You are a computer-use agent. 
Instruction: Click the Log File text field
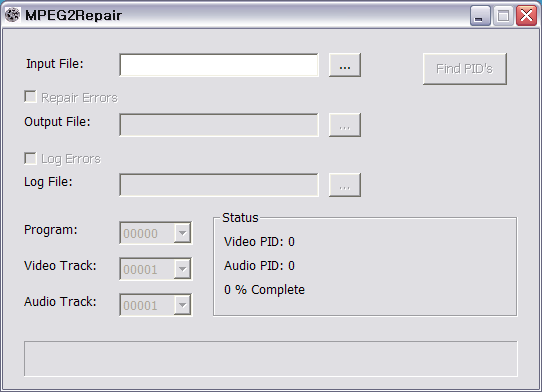[x=219, y=185]
